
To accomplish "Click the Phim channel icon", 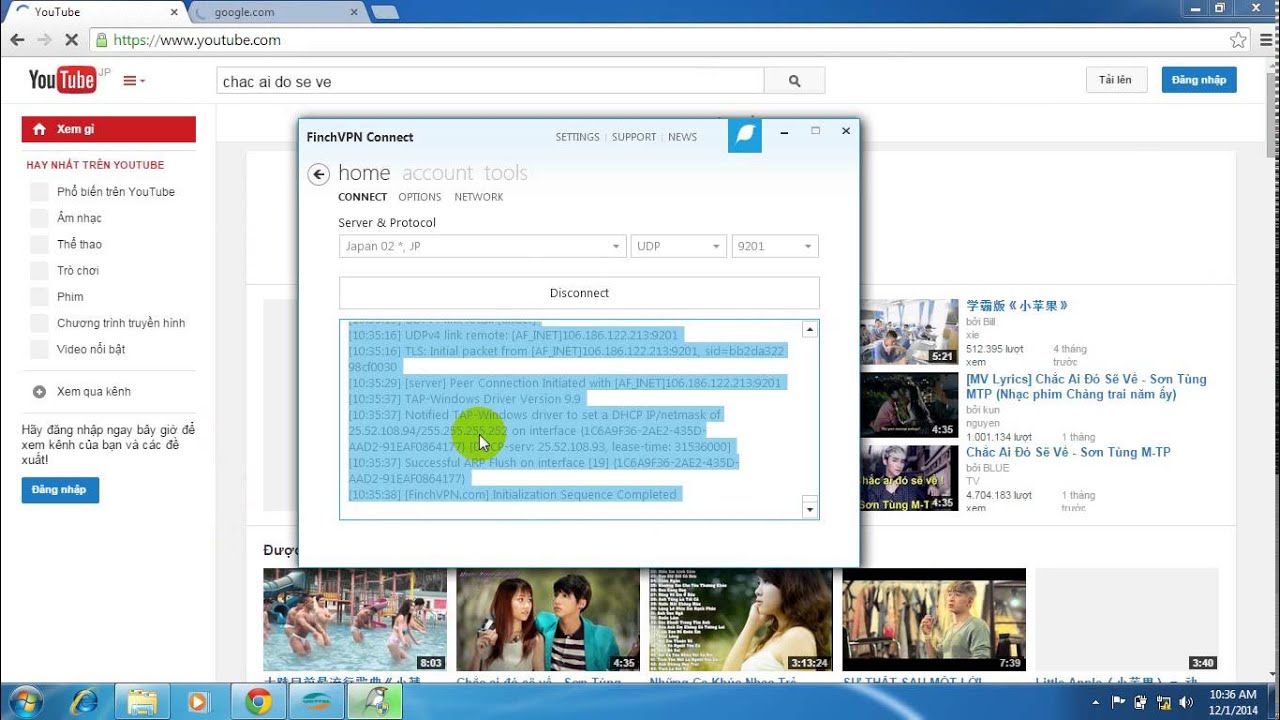I will pos(39,297).
